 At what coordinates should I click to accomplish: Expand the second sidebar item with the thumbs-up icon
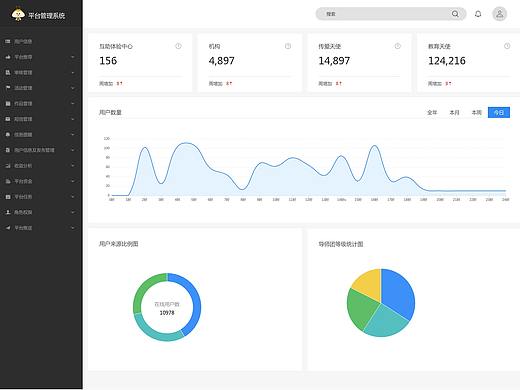click(x=73, y=57)
